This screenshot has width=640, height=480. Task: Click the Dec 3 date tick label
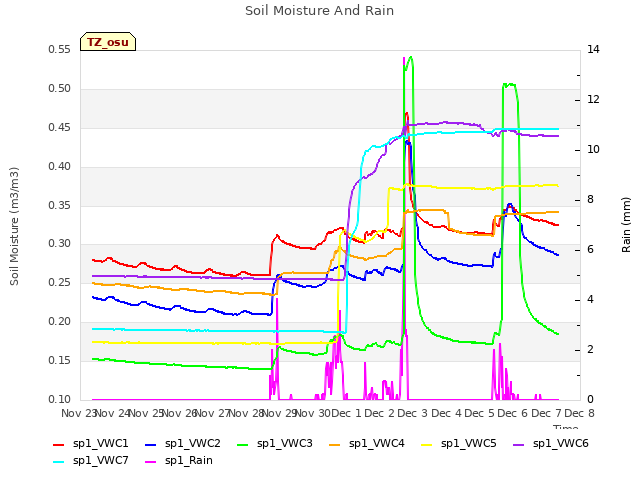(x=413, y=413)
